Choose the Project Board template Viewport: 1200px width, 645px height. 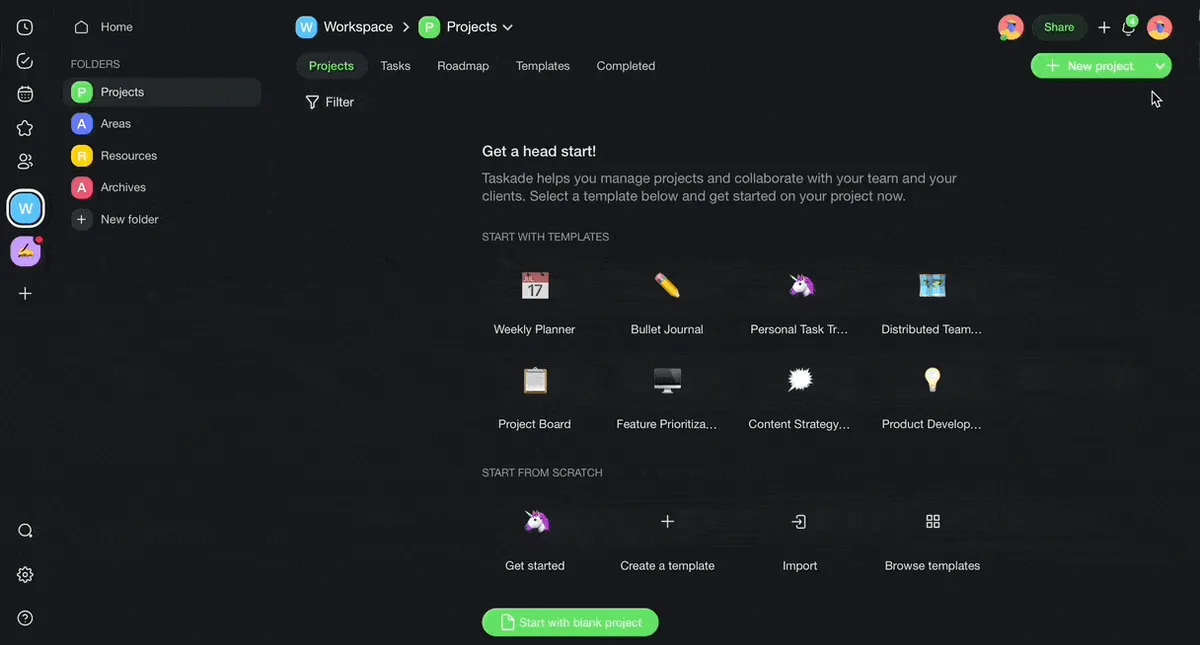pos(534,398)
